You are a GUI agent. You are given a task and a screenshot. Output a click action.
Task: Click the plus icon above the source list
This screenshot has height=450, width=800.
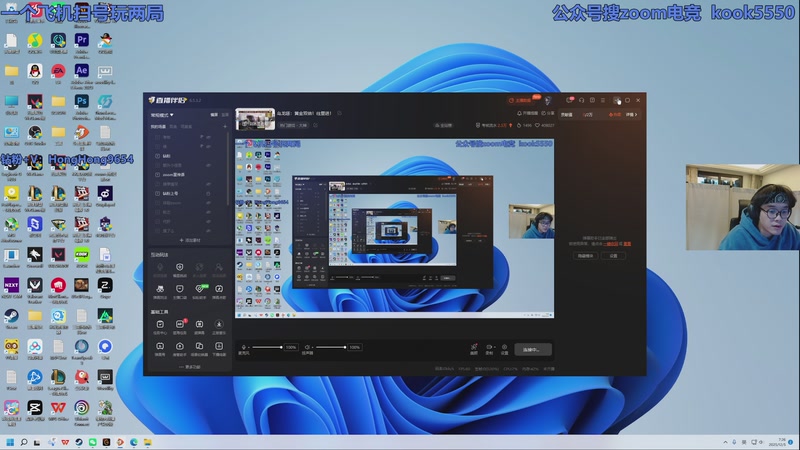coord(225,127)
